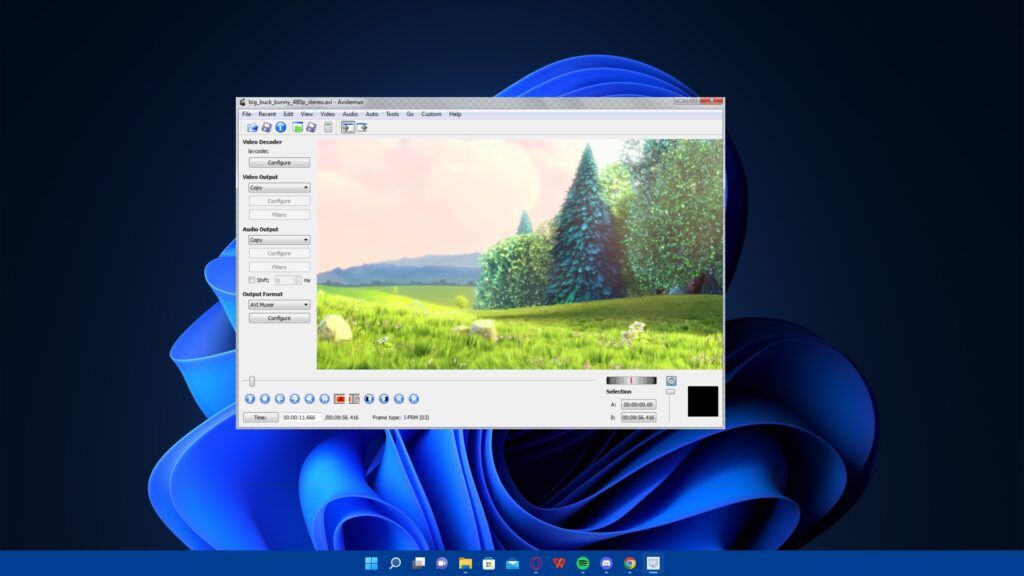The image size is (1024, 576).
Task: Open the Audio menu
Action: pyautogui.click(x=350, y=114)
